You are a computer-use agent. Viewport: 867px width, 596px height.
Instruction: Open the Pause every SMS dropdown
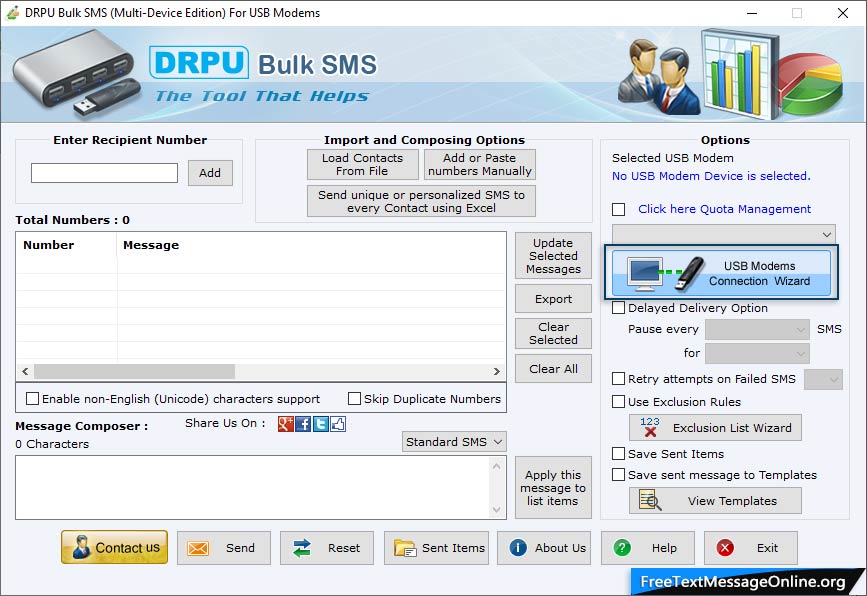pos(758,330)
